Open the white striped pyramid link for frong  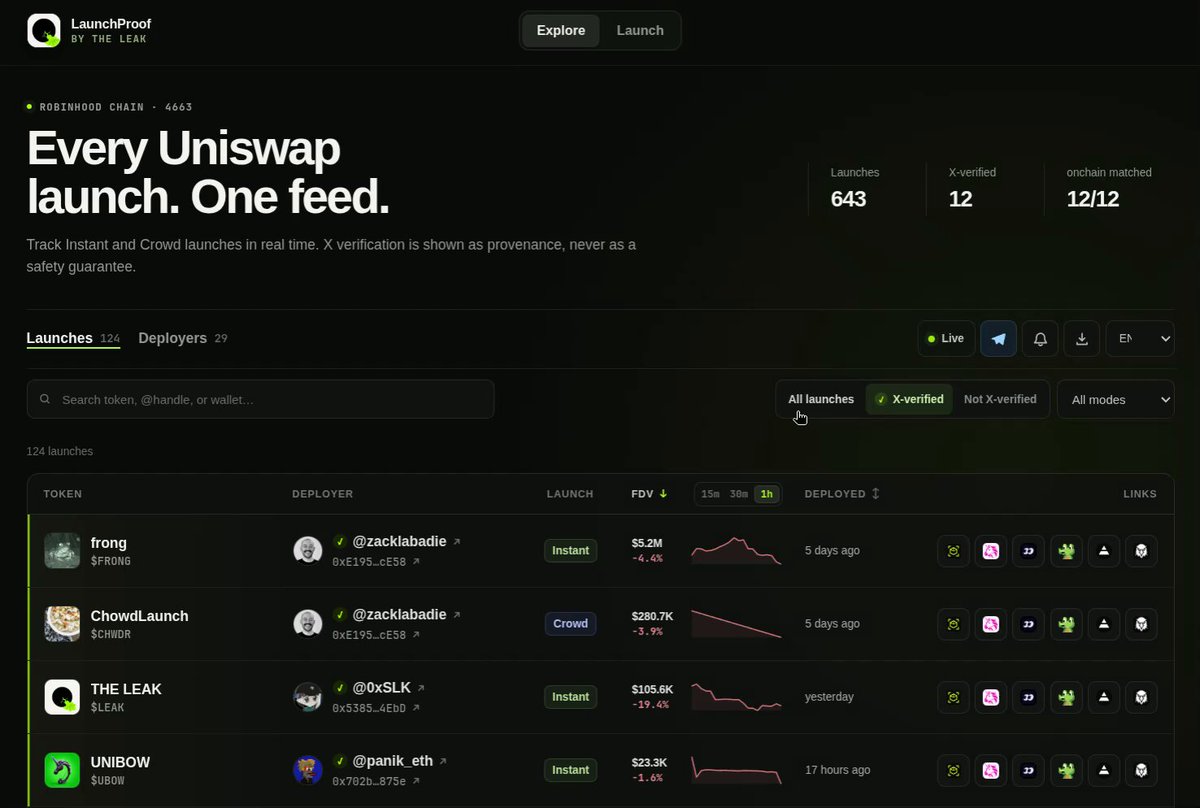tap(1103, 551)
